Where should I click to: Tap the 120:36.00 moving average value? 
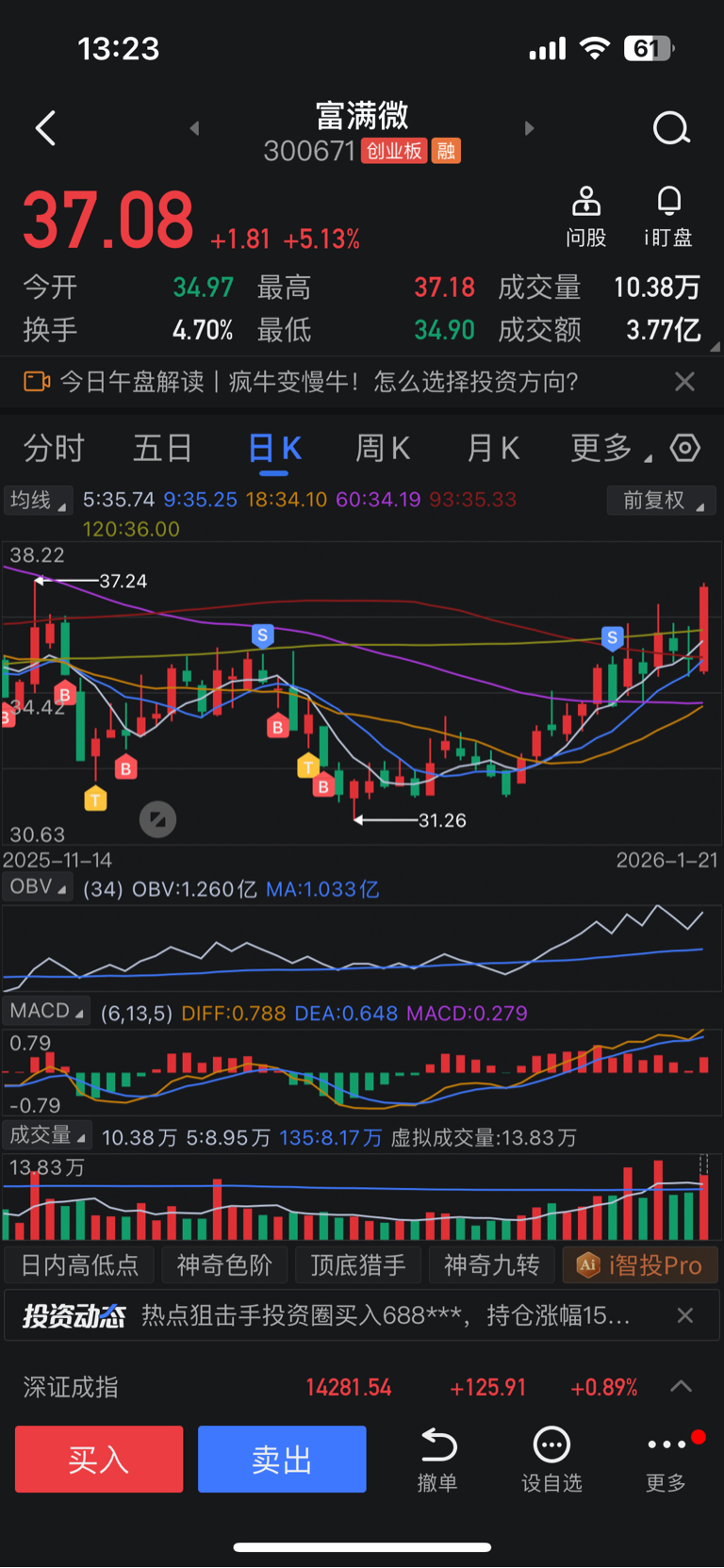pos(131,529)
